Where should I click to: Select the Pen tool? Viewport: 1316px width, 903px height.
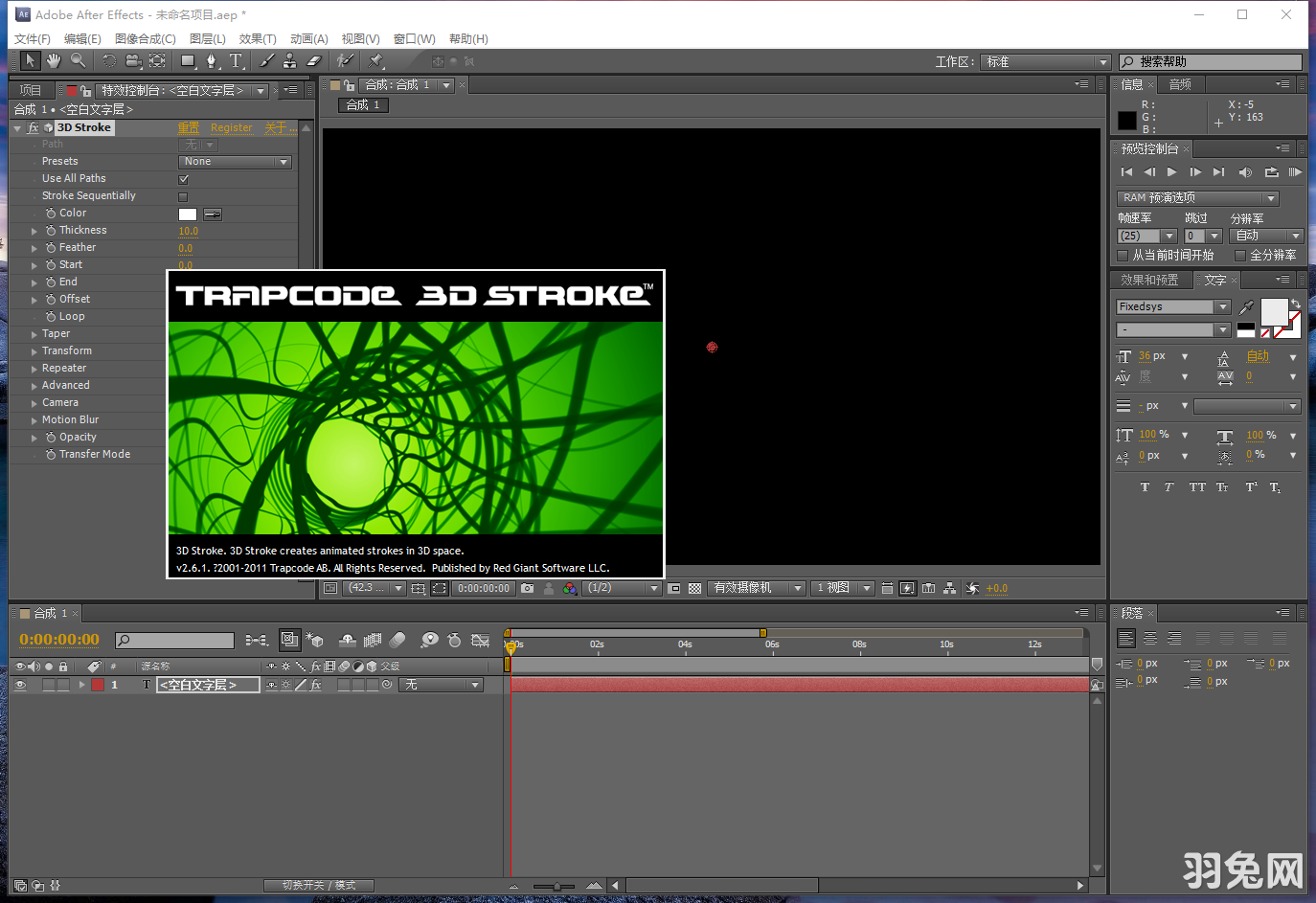212,61
